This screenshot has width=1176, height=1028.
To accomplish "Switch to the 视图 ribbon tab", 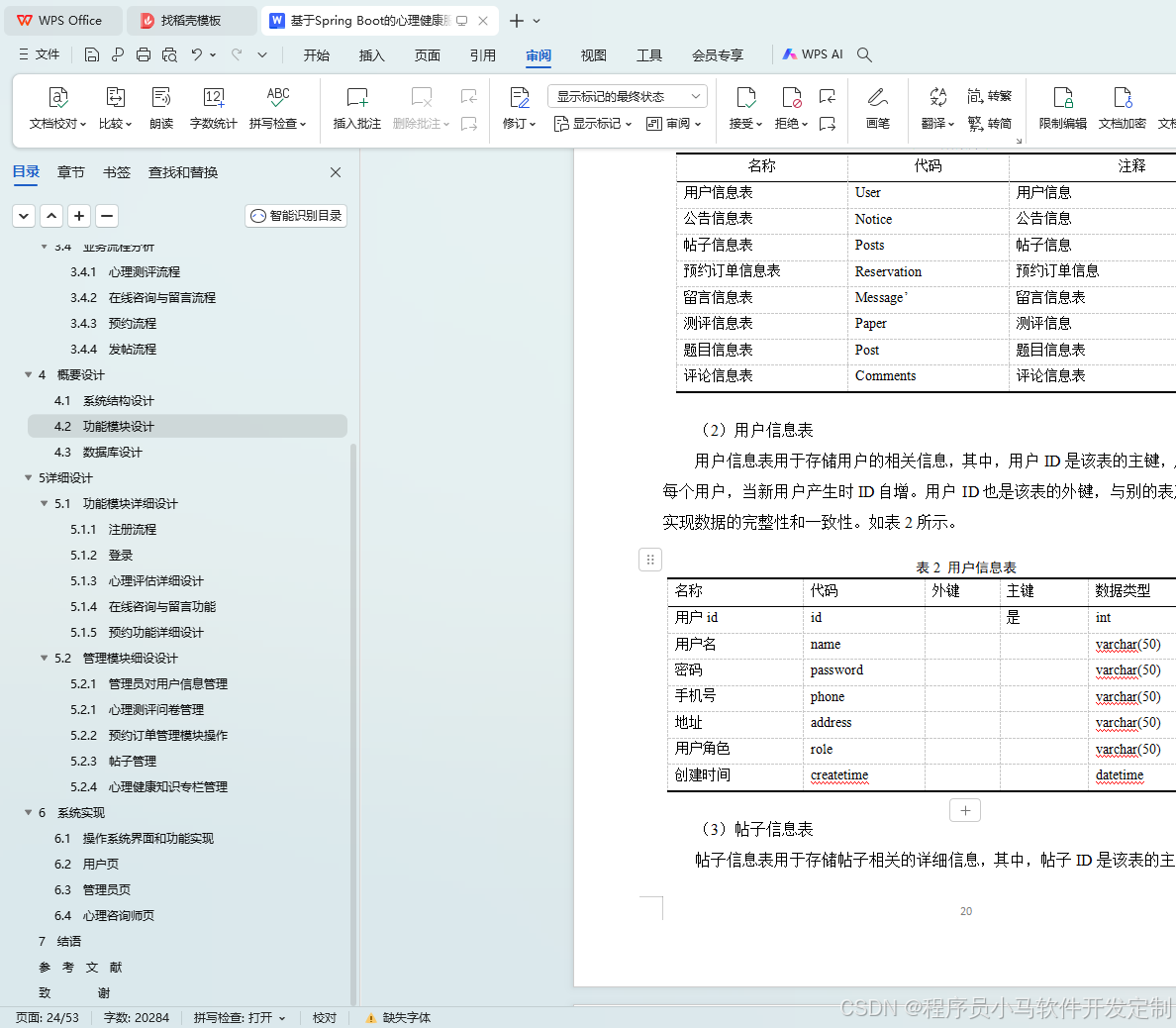I will [593, 55].
